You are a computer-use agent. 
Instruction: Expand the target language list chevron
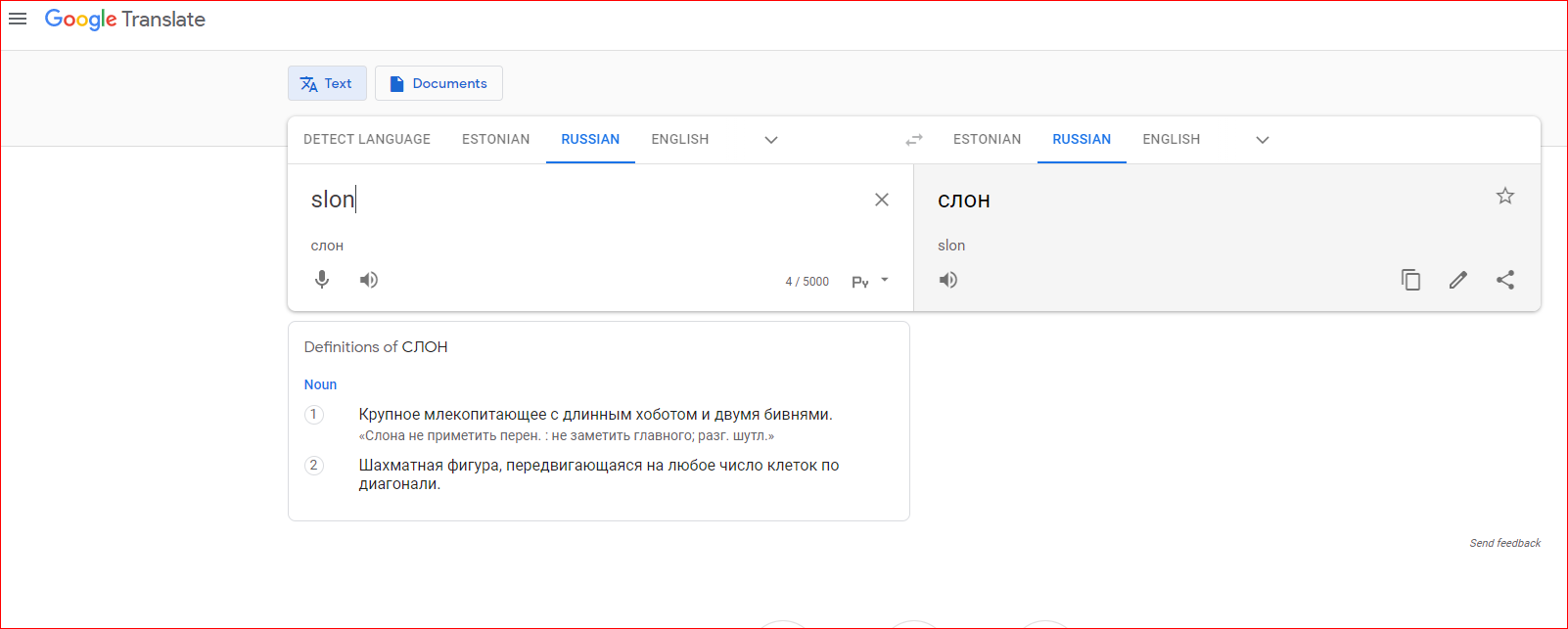click(x=1263, y=140)
